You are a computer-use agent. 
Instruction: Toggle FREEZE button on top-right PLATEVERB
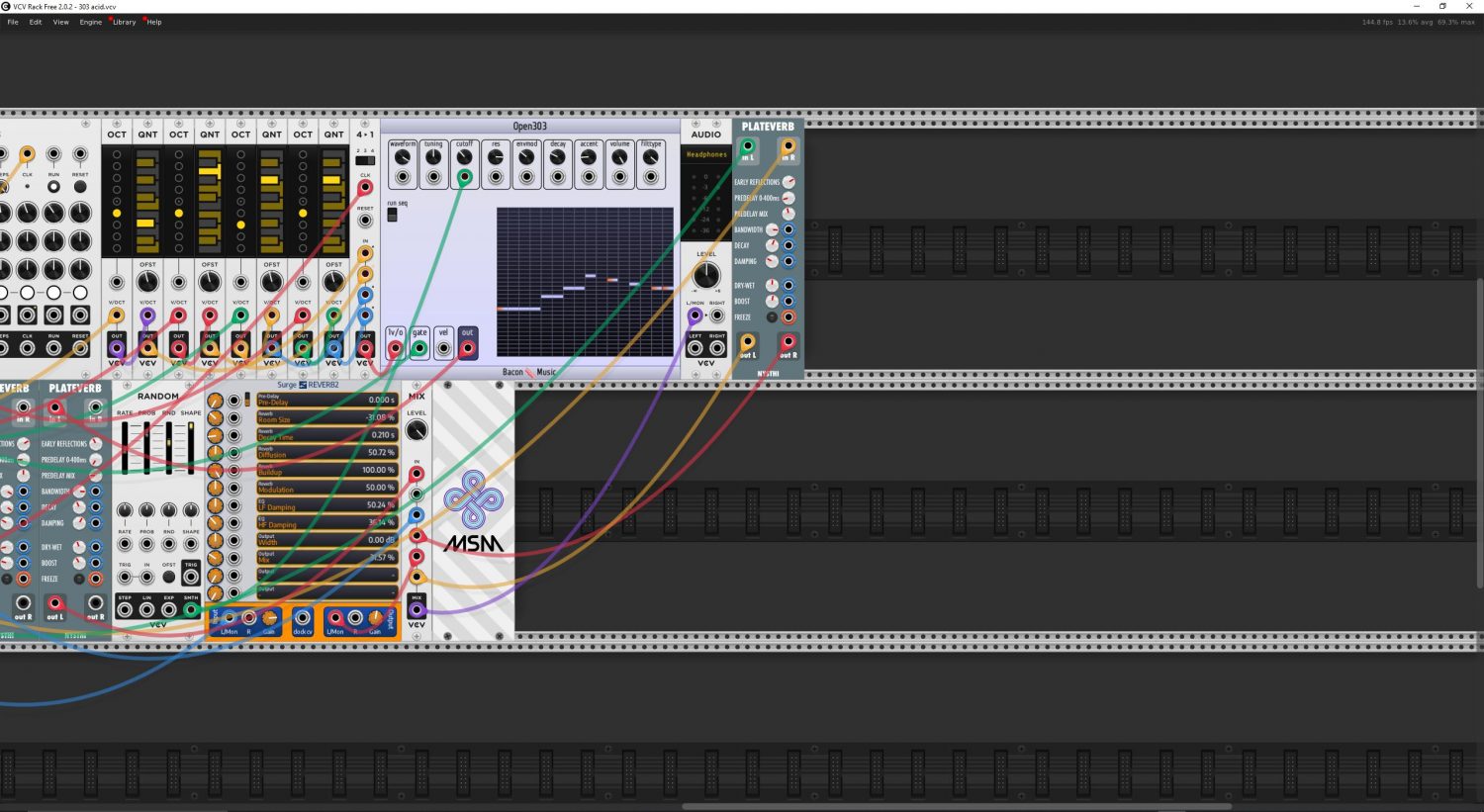coord(772,317)
